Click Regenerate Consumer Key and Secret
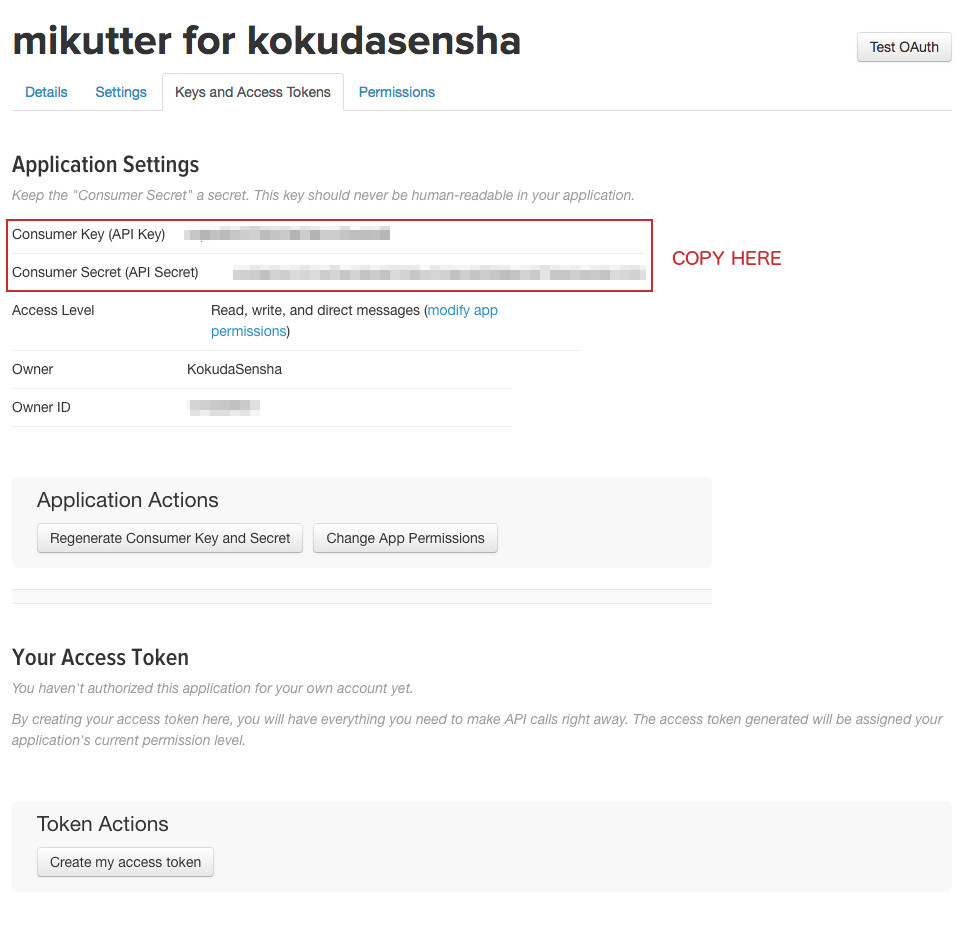The width and height of the screenshot is (976, 926). point(170,538)
